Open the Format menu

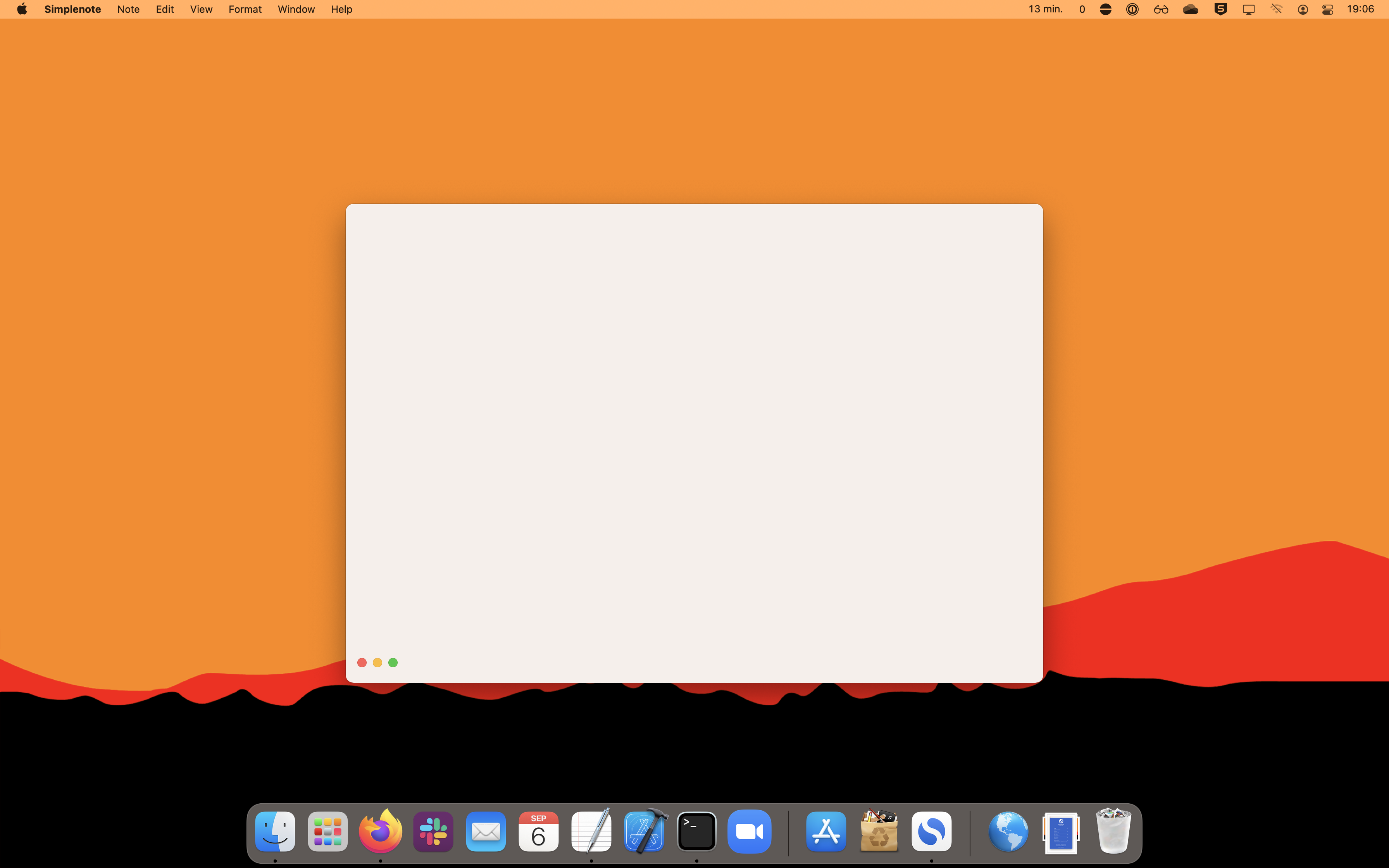pyautogui.click(x=245, y=9)
